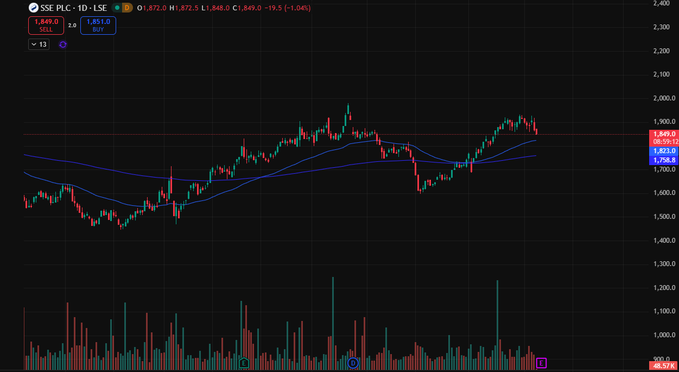The width and height of the screenshot is (679, 372).
Task: Click the SSE PLC symbol logo icon
Action: tap(33, 8)
